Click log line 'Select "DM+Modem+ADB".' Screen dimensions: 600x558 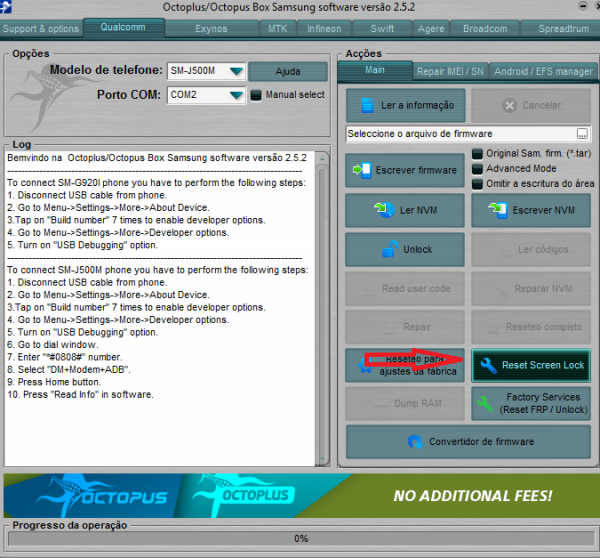click(x=69, y=370)
